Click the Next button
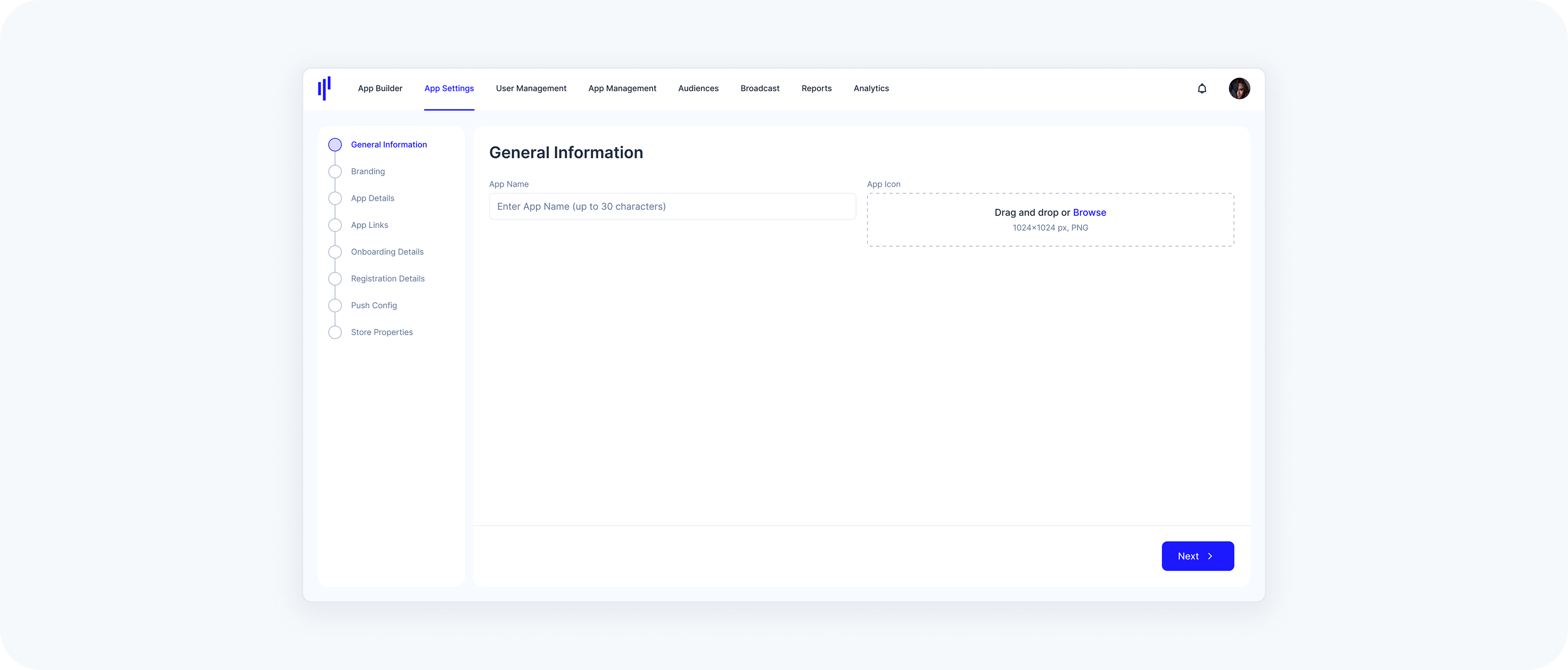The image size is (1568, 670). (1197, 556)
